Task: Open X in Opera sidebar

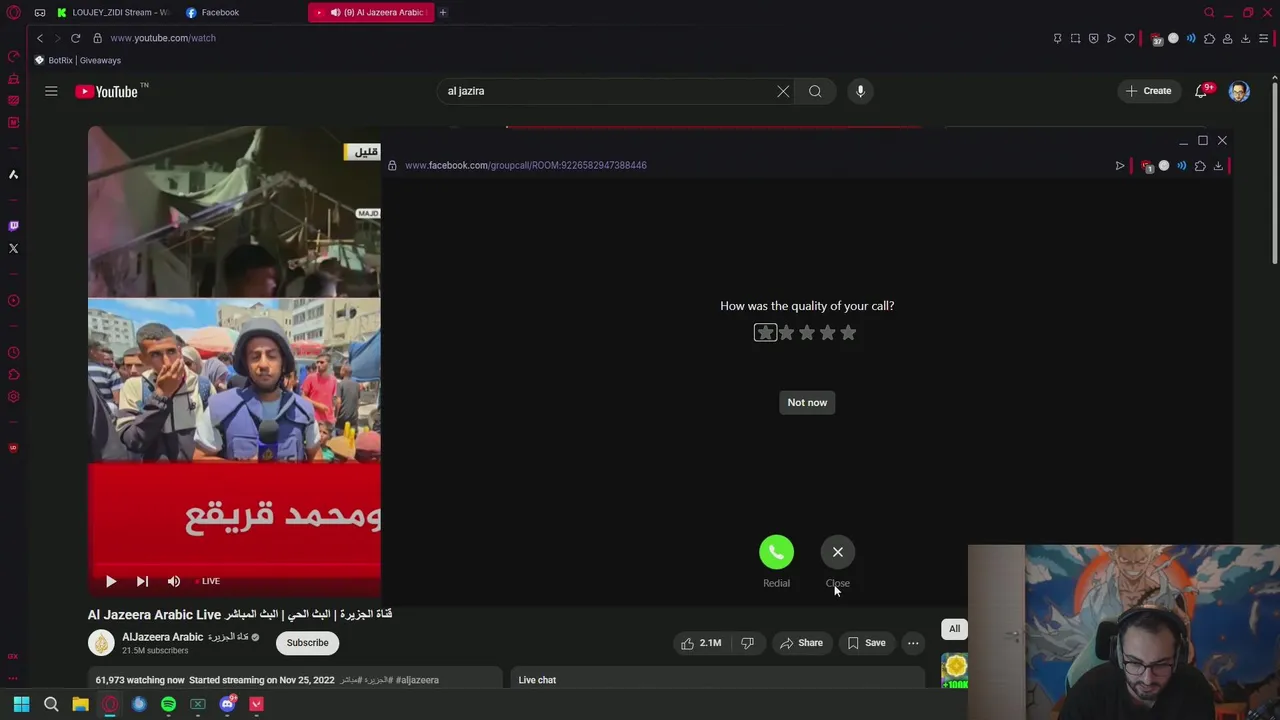Action: click(13, 248)
